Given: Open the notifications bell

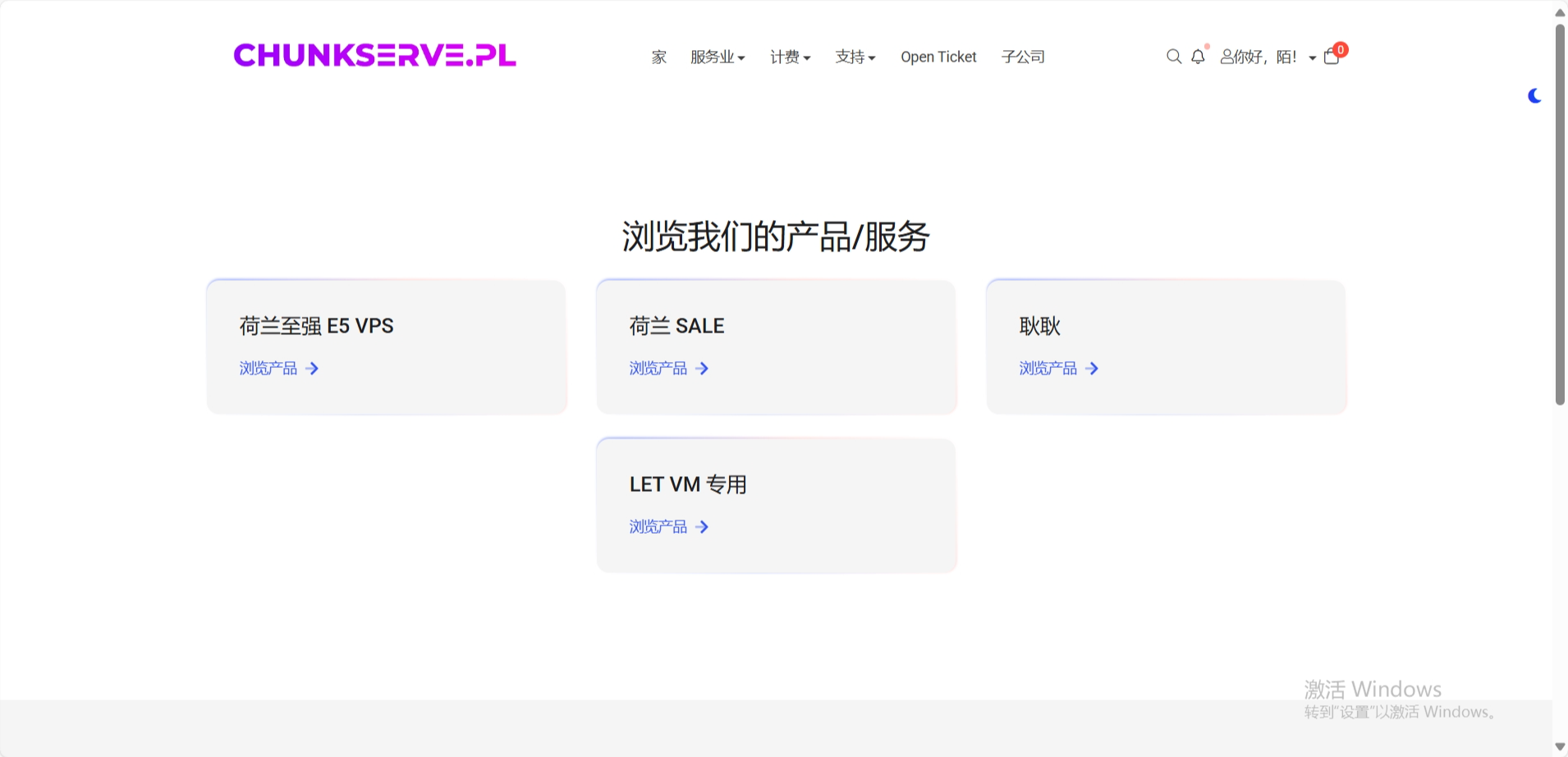Looking at the screenshot, I should coord(1198,57).
